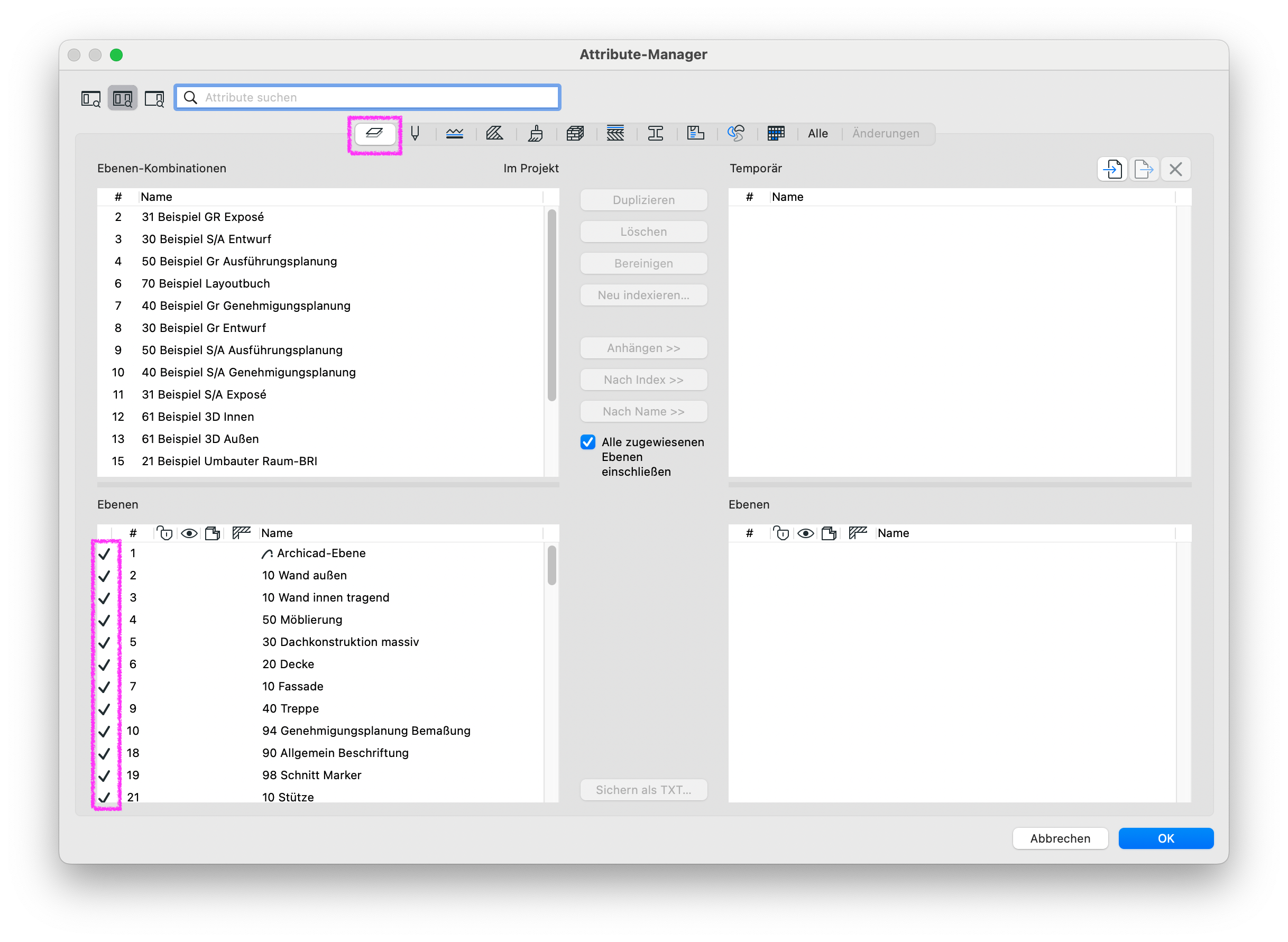Show only the temporary panel layout
This screenshot has height=942, width=1288.
click(x=154, y=99)
